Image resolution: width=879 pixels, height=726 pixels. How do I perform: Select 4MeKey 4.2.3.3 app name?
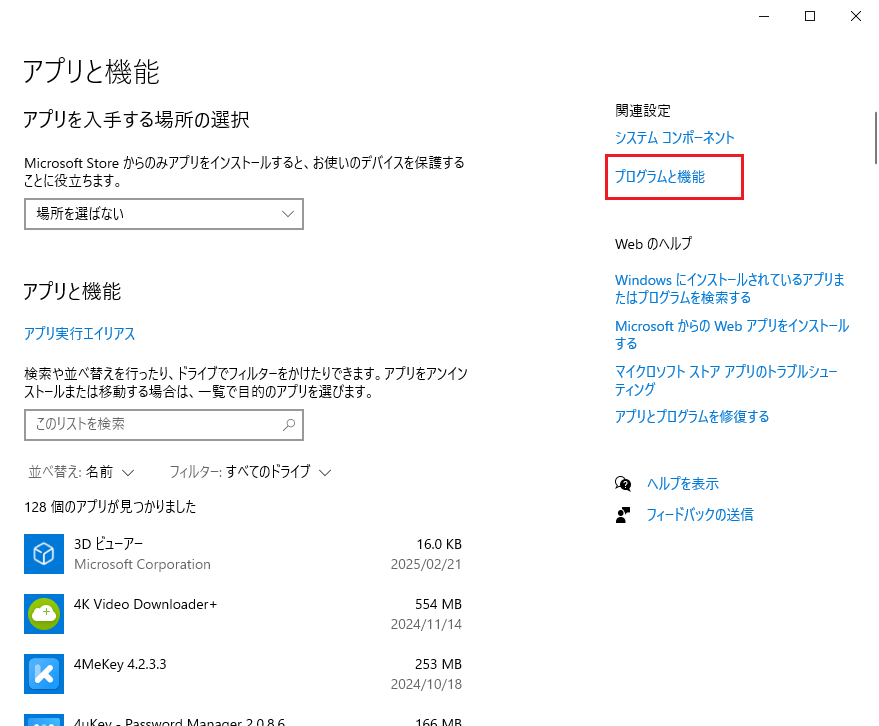pos(120,664)
